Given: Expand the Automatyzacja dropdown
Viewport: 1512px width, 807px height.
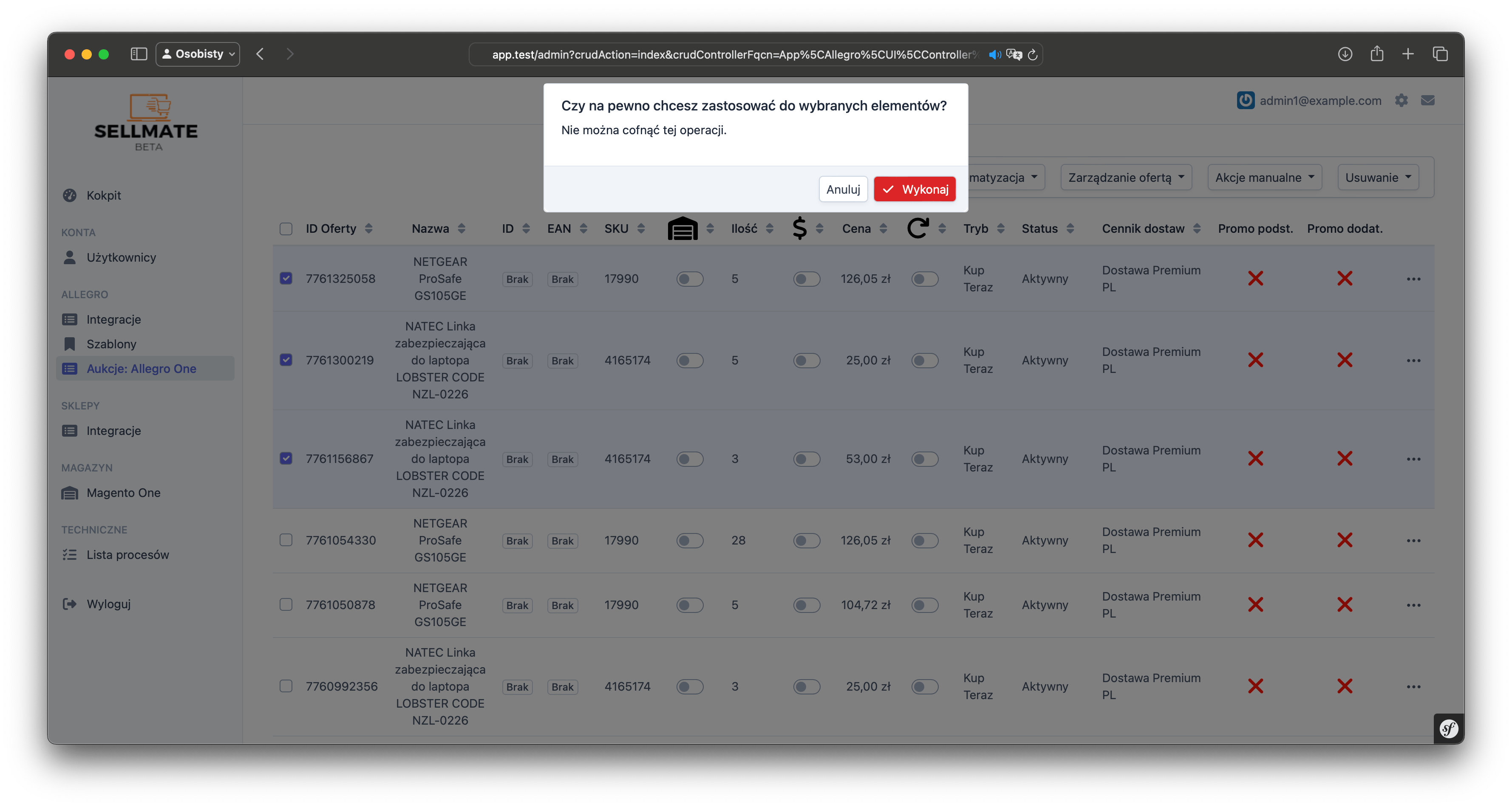Looking at the screenshot, I should tap(1006, 177).
